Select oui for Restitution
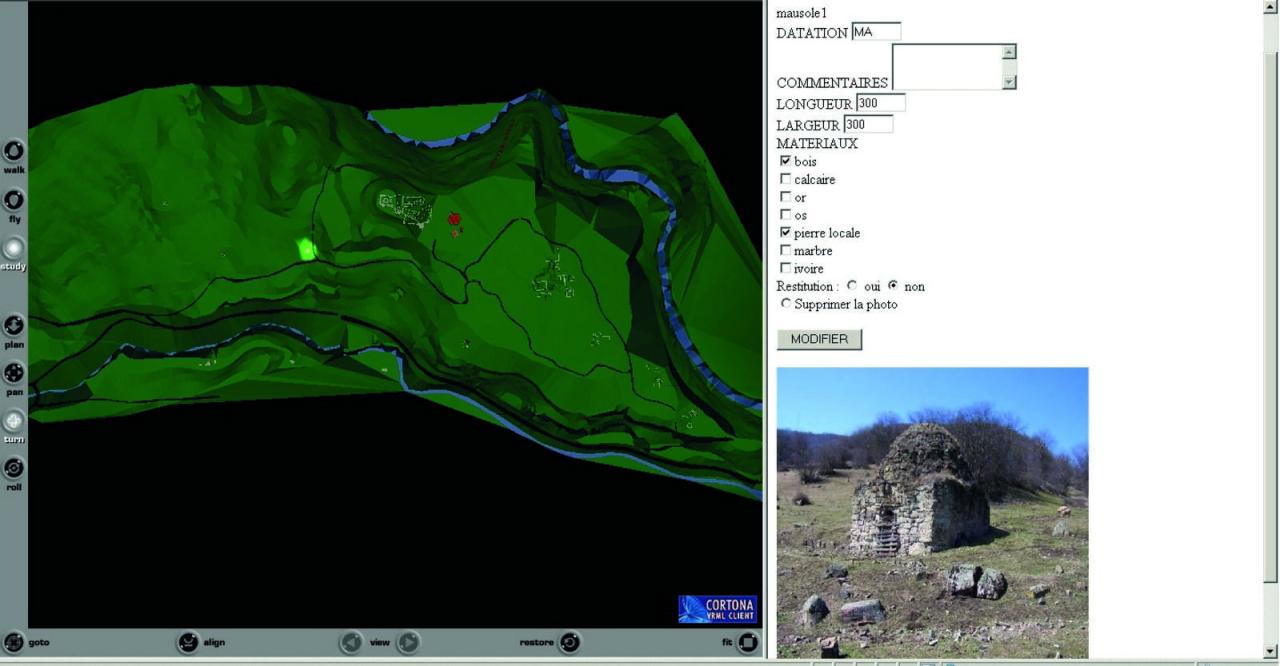1280x666 pixels. (x=852, y=286)
